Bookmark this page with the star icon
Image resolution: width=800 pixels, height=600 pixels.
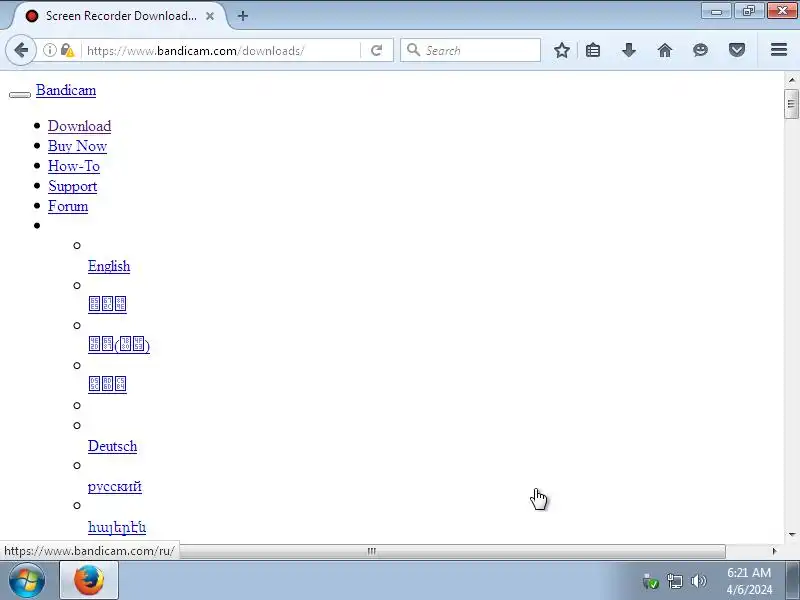(562, 50)
